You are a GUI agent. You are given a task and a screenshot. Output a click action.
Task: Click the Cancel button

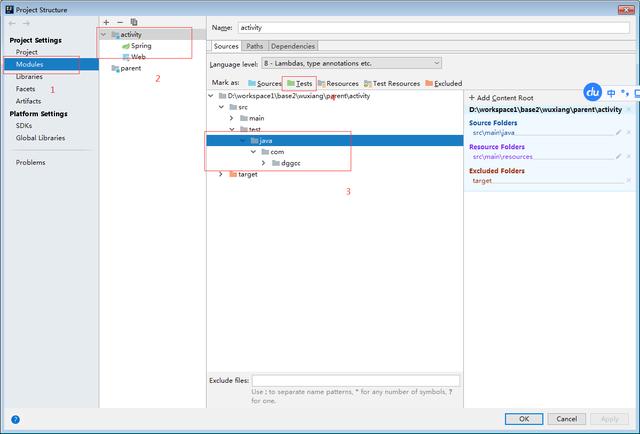pyautogui.click(x=566, y=419)
